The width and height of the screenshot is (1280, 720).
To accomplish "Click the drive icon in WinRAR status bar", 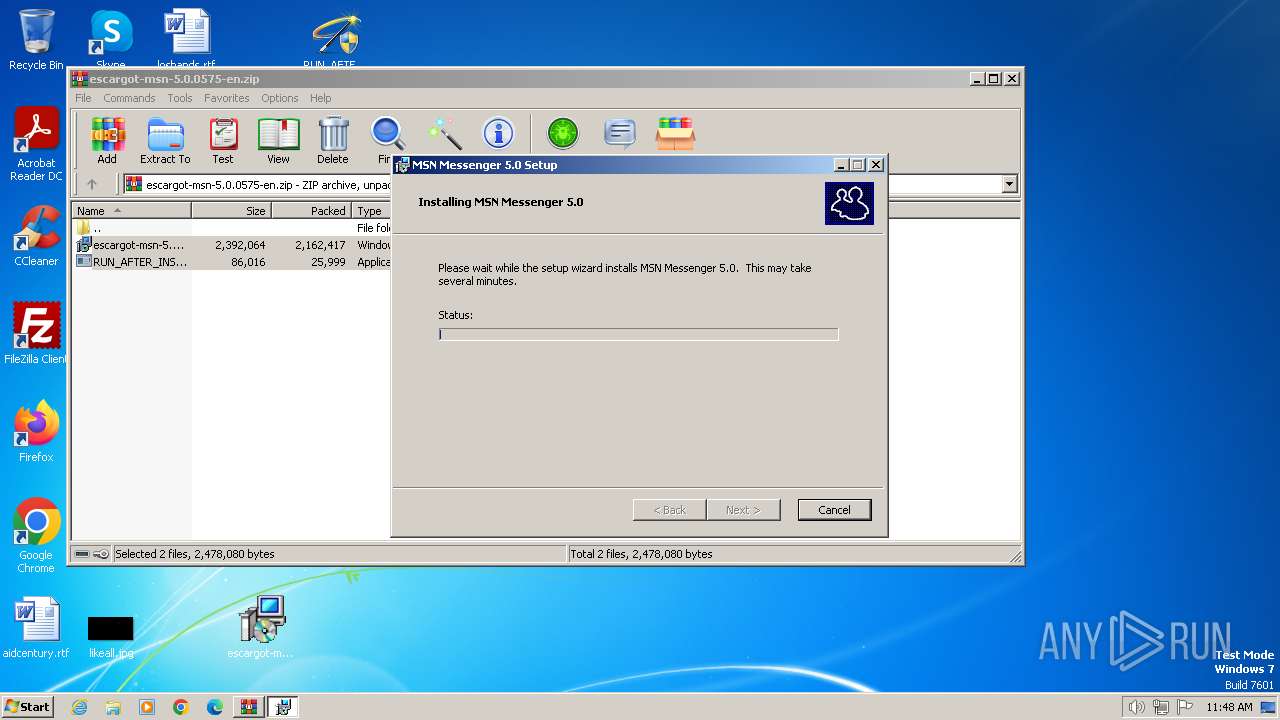I will pyautogui.click(x=82, y=554).
